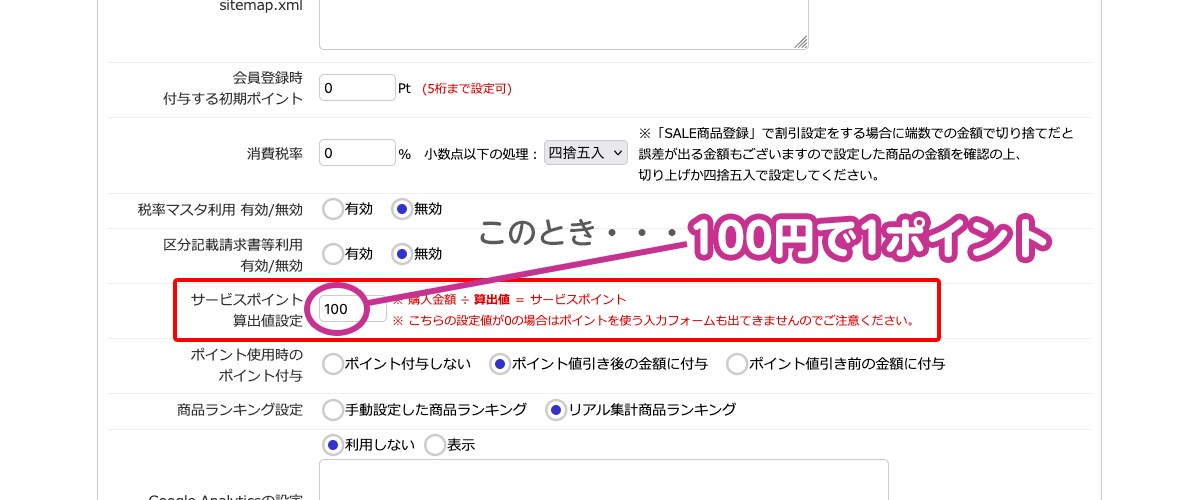This screenshot has width=1200, height=500.
Task: Select 無効 for 税率マスタ利用
Action: click(402, 209)
